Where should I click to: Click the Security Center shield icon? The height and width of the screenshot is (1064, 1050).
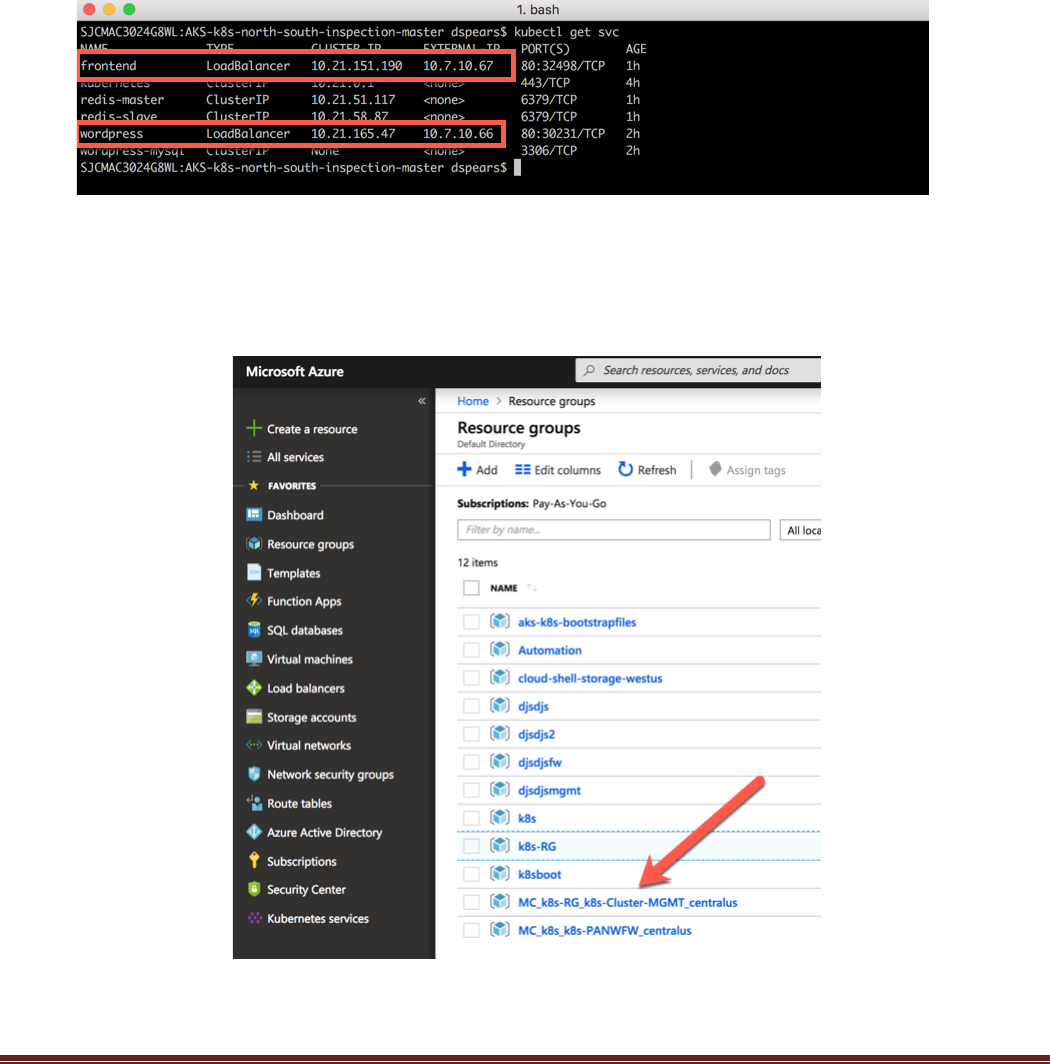coord(254,889)
